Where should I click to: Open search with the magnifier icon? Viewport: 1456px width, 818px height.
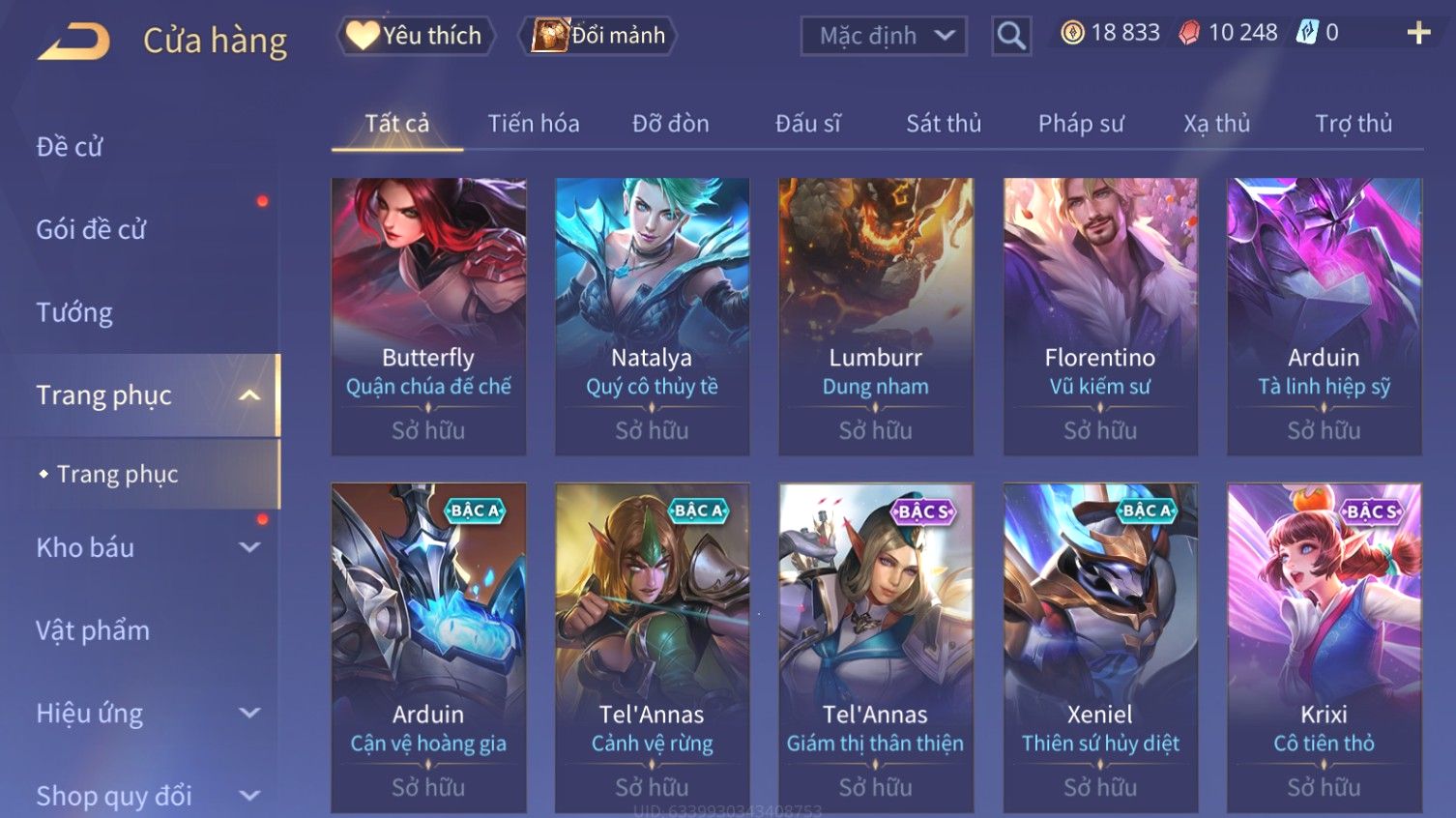click(x=1011, y=36)
